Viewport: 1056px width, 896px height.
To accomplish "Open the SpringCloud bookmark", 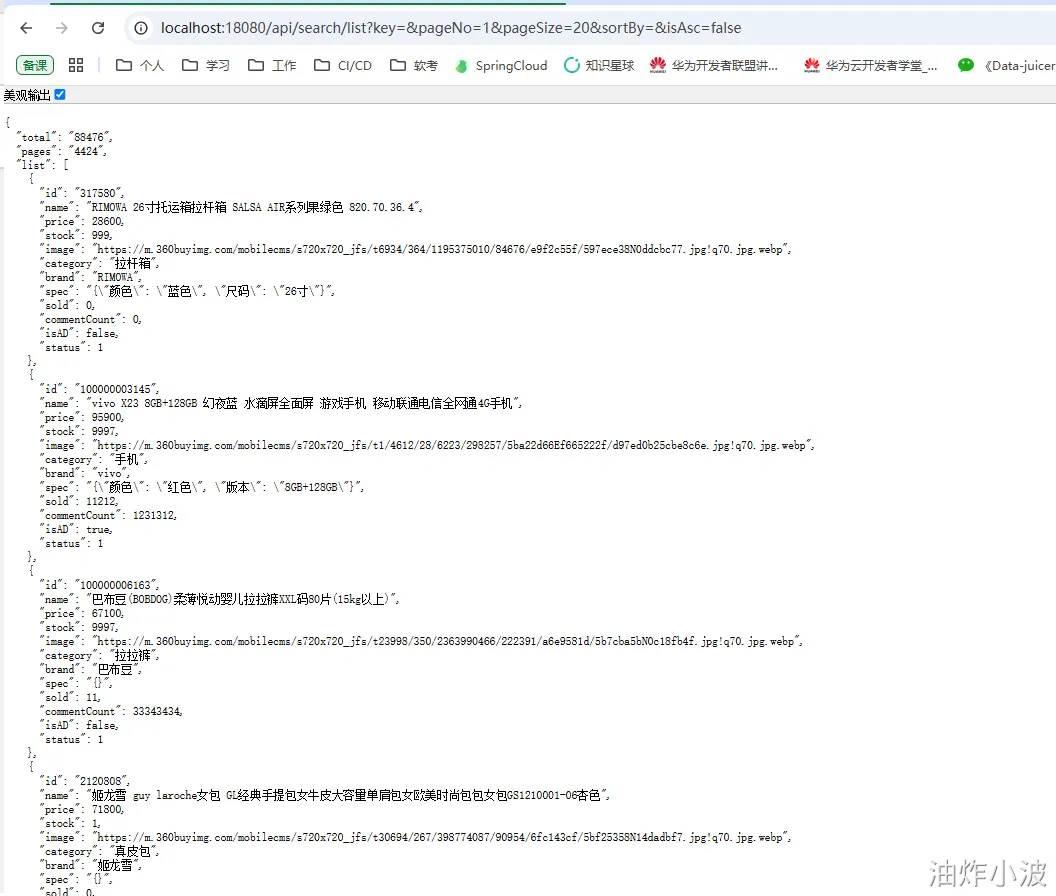I will click(x=501, y=65).
